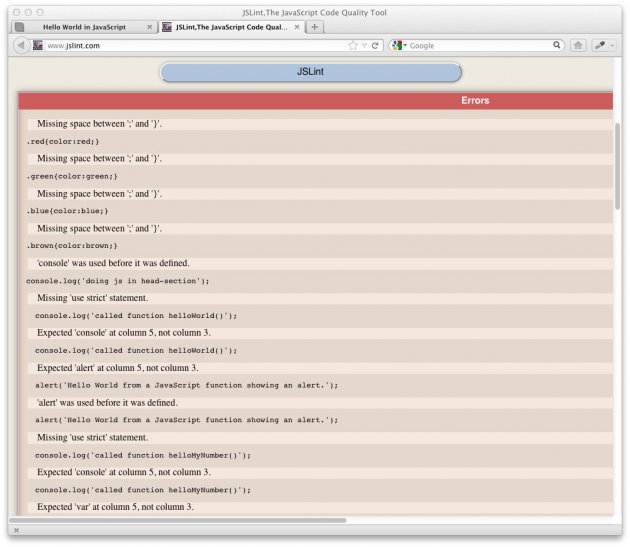Expand the dropdown next to the eyedropper icon

point(612,46)
